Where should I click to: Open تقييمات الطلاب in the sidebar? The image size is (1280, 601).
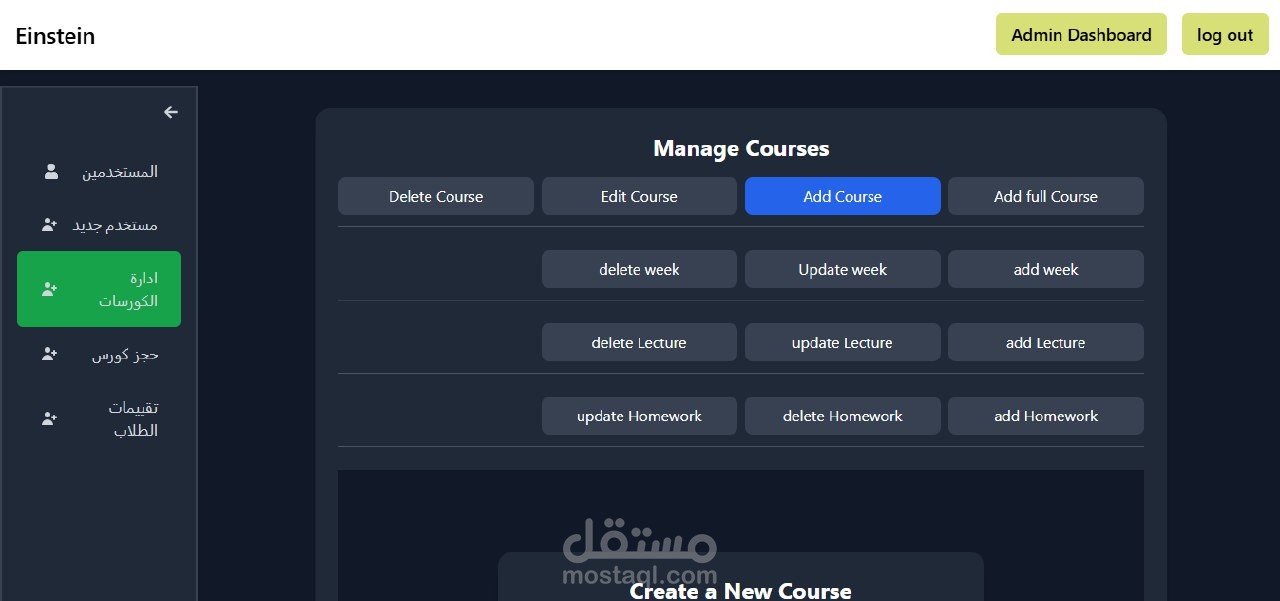(x=99, y=419)
